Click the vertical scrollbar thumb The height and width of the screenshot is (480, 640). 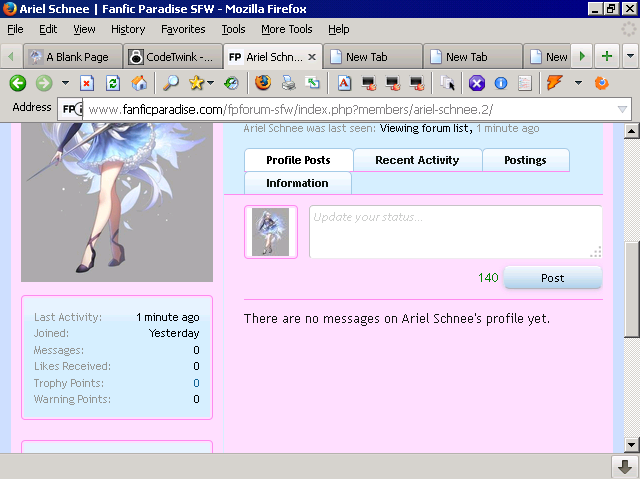631,289
